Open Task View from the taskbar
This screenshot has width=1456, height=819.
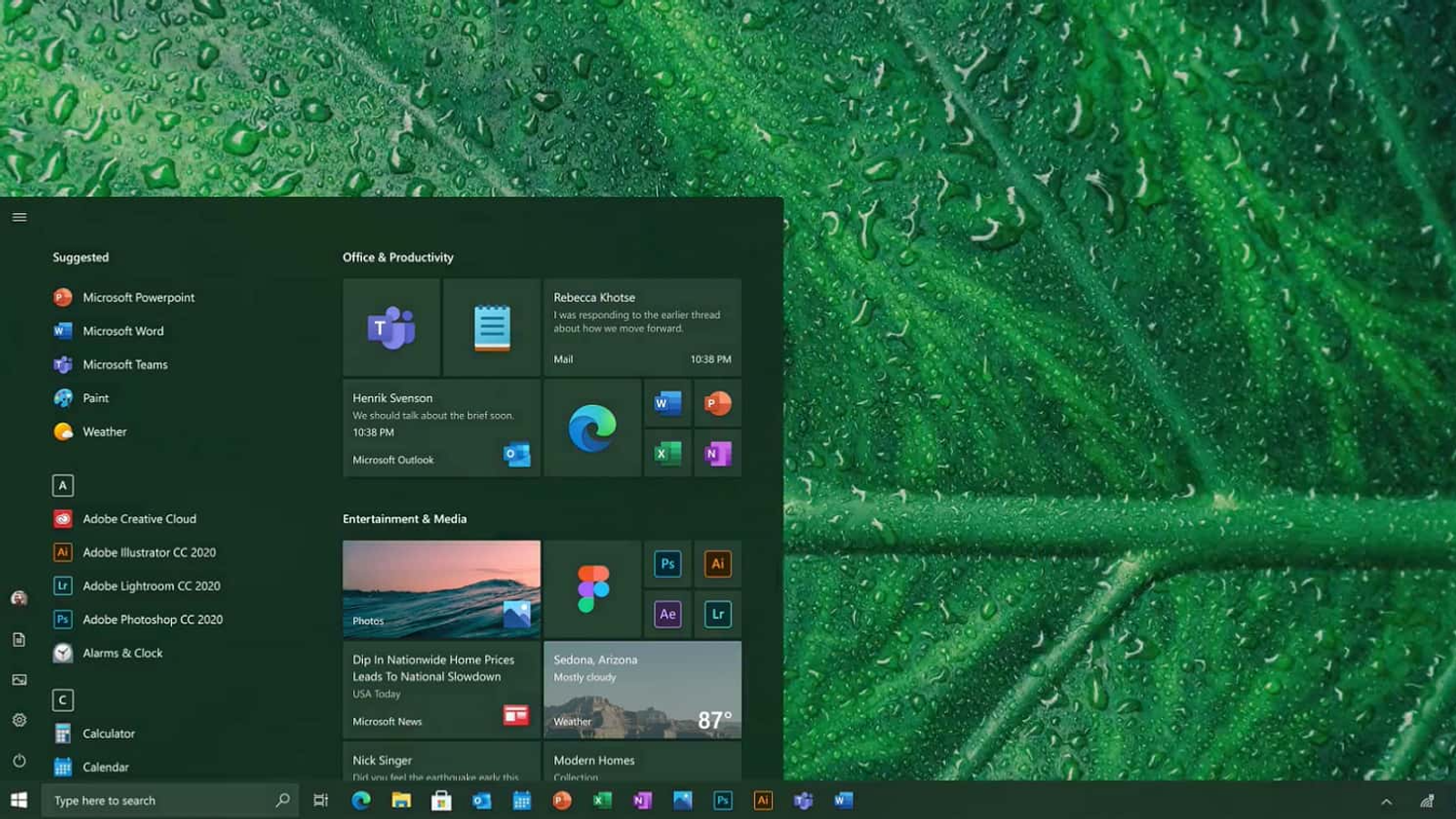pos(320,801)
